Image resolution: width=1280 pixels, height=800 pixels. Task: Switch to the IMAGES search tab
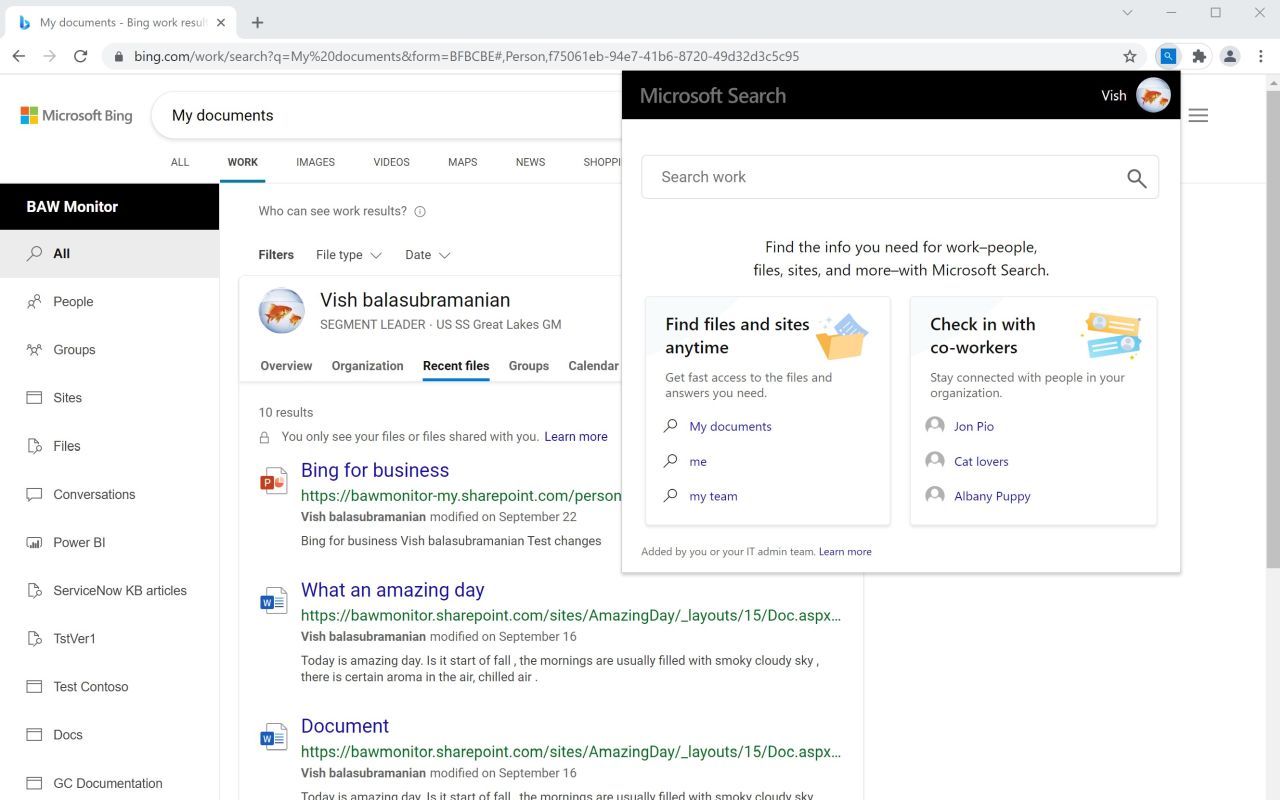[x=315, y=162]
